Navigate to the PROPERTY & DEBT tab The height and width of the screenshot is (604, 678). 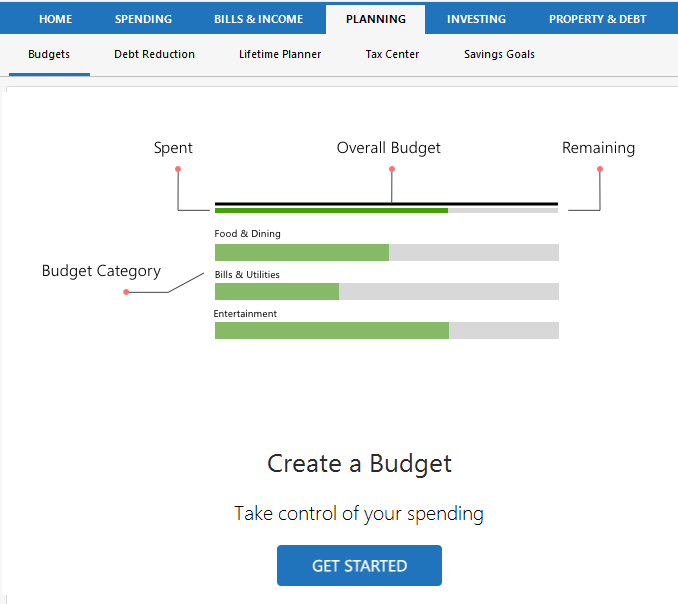597,19
